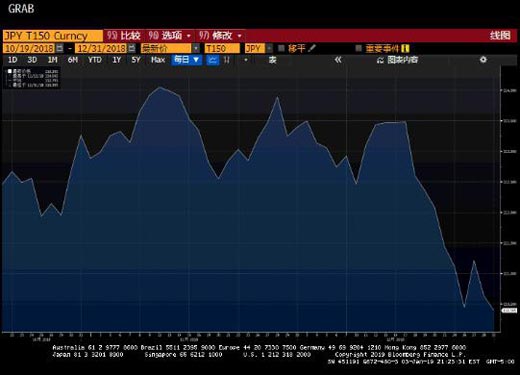The width and height of the screenshot is (520, 375).
Task: Click the 线图 line chart label
Action: click(500, 35)
